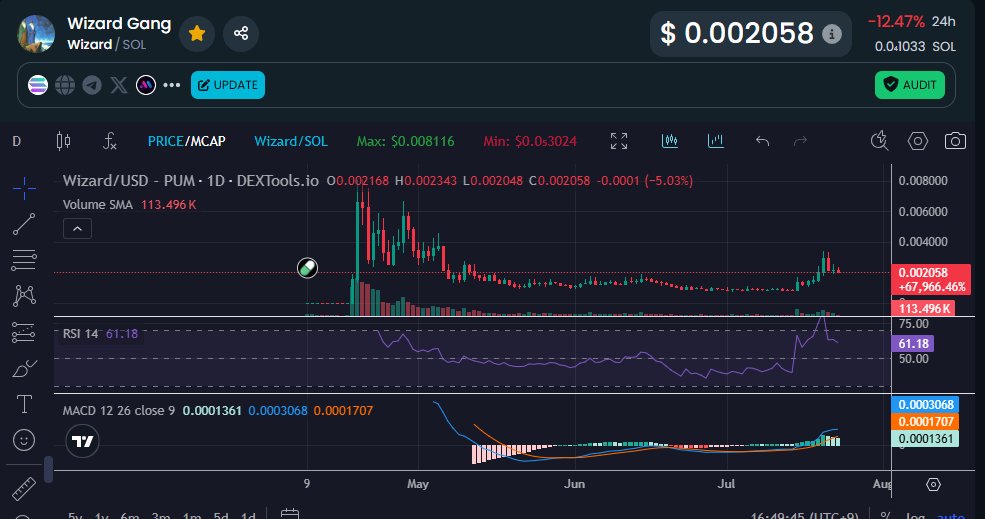985x519 pixels.
Task: Toggle the Wizard/SOL pair denomination
Action: [x=291, y=141]
